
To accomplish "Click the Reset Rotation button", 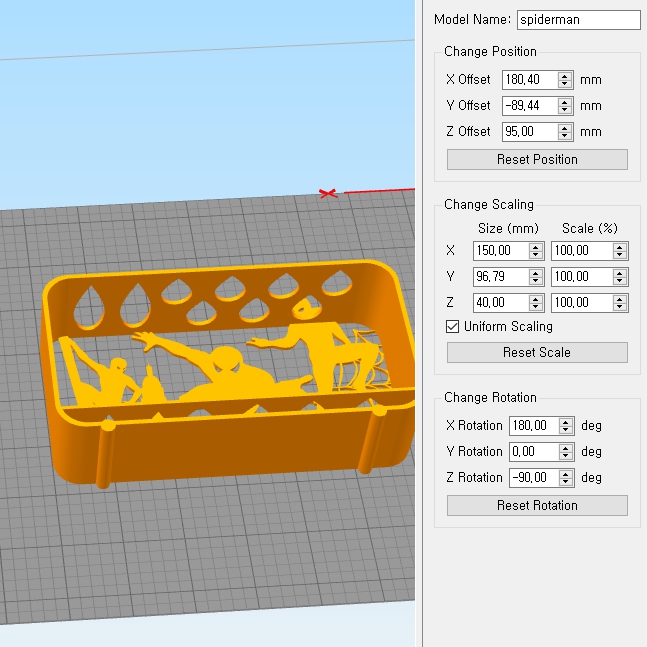I will (537, 505).
